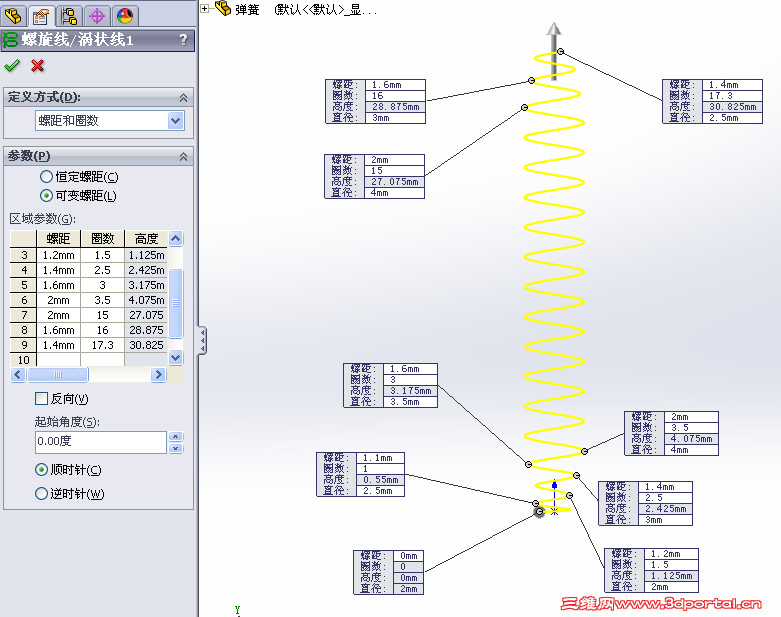
Task: Click pitch cell 1.2mm in row 3
Action: (58, 255)
